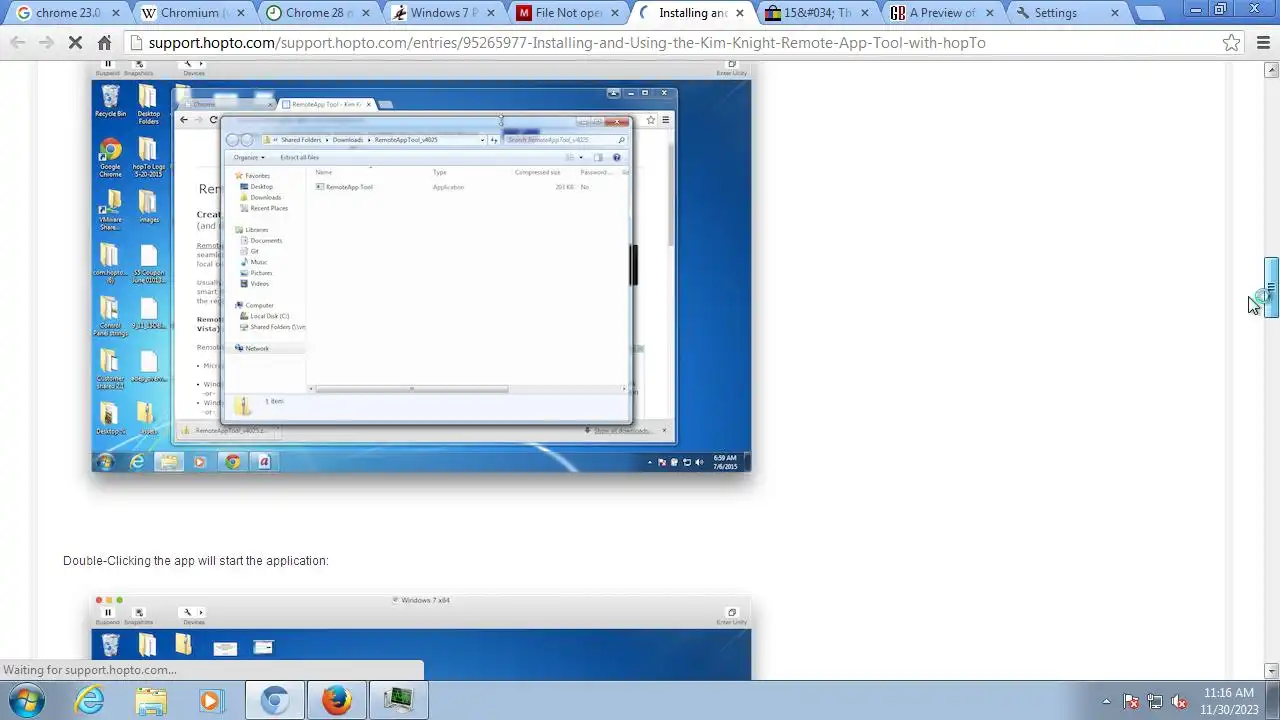Click the RemoteApp Tool folder screenshot image
This screenshot has height=720, width=1280.
421,266
